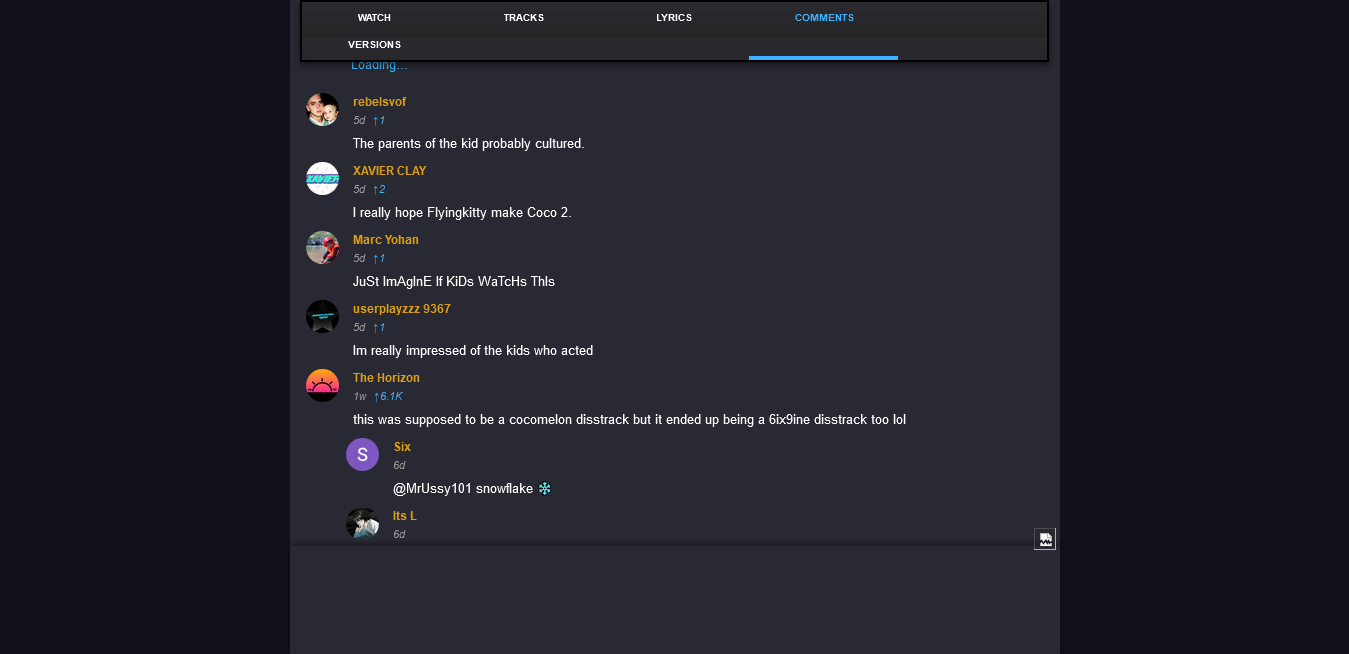Viewport: 1349px width, 654px height.
Task: Click the Six username in the reply
Action: click(x=402, y=447)
